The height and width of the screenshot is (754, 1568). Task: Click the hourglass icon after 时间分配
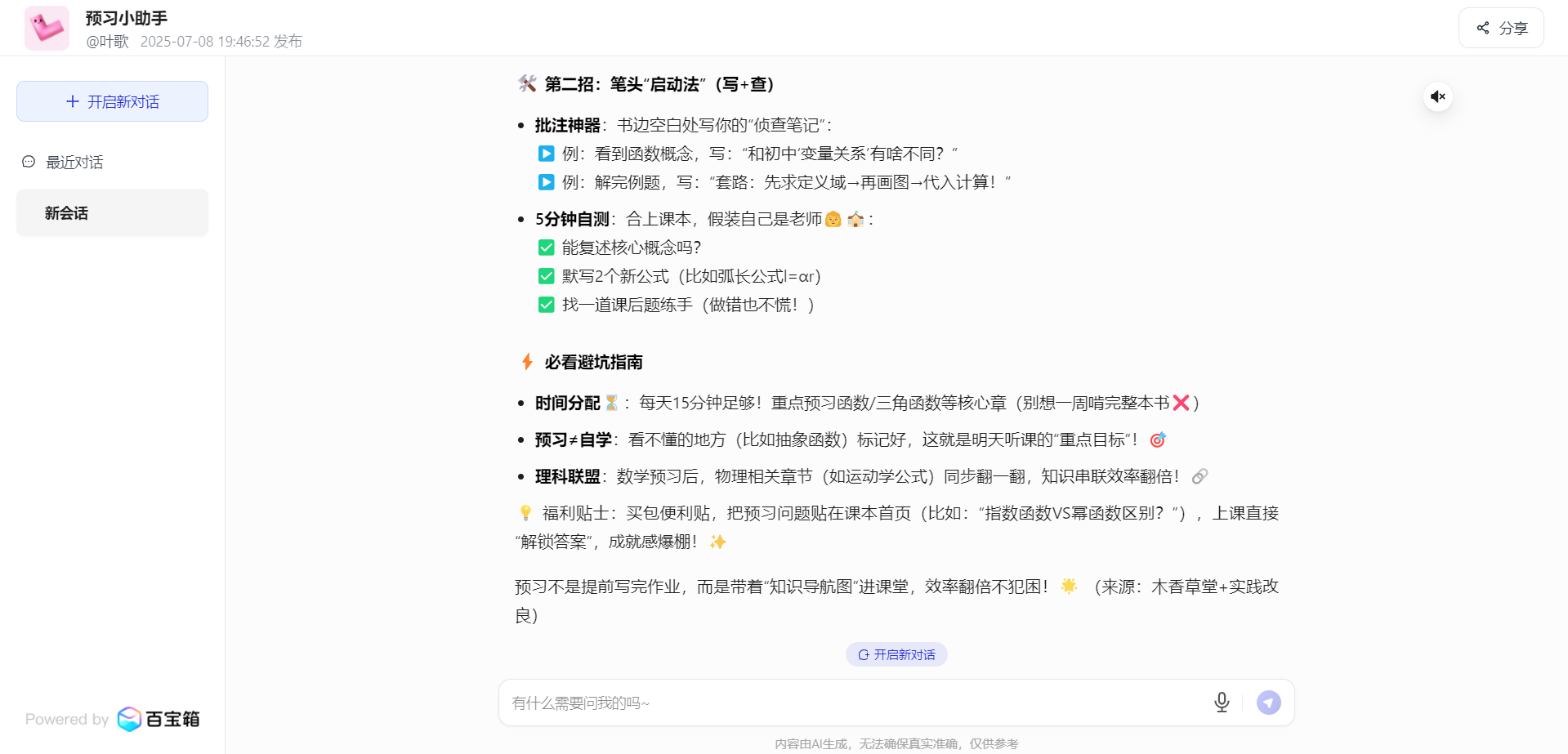[x=611, y=402]
